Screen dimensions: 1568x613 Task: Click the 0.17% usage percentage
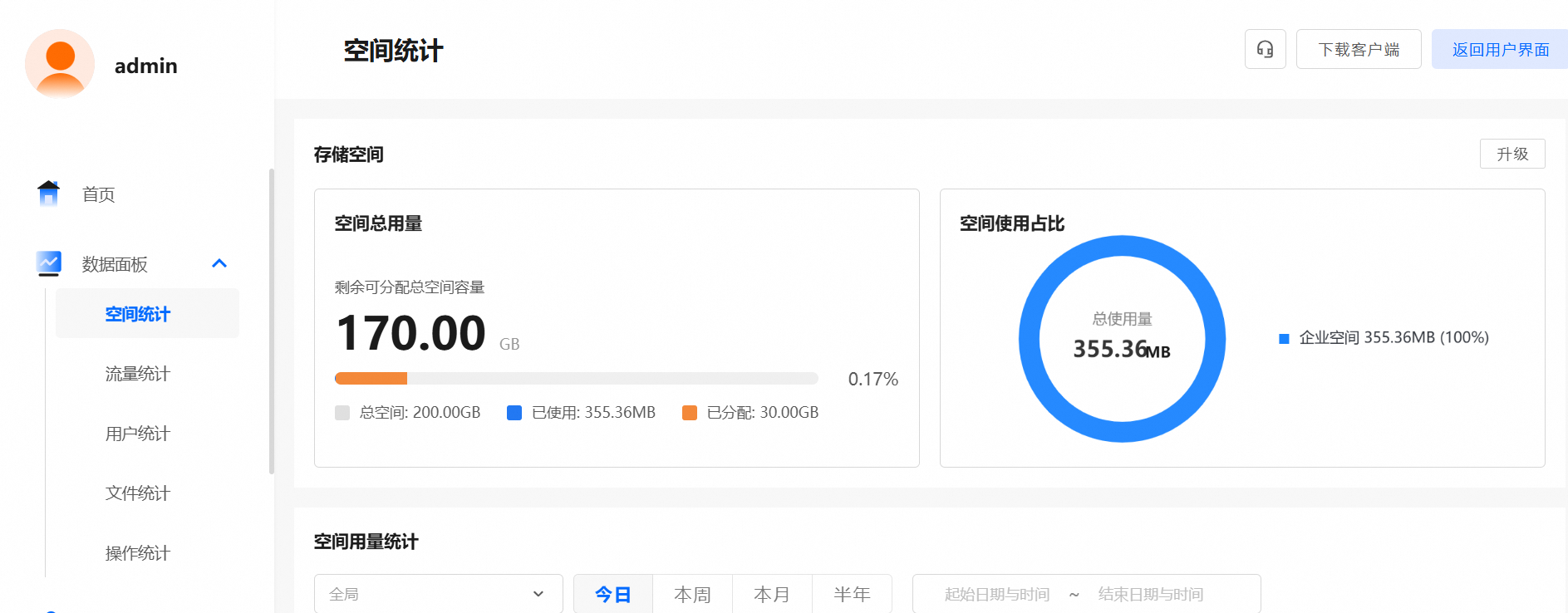(873, 379)
